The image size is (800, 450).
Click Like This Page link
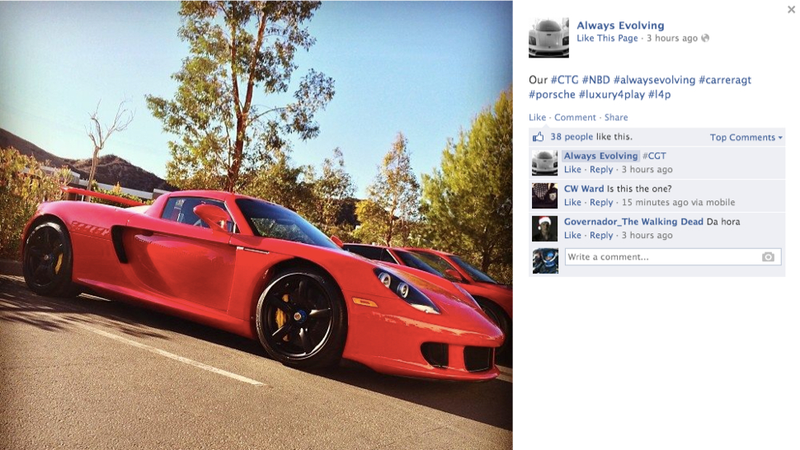click(607, 38)
